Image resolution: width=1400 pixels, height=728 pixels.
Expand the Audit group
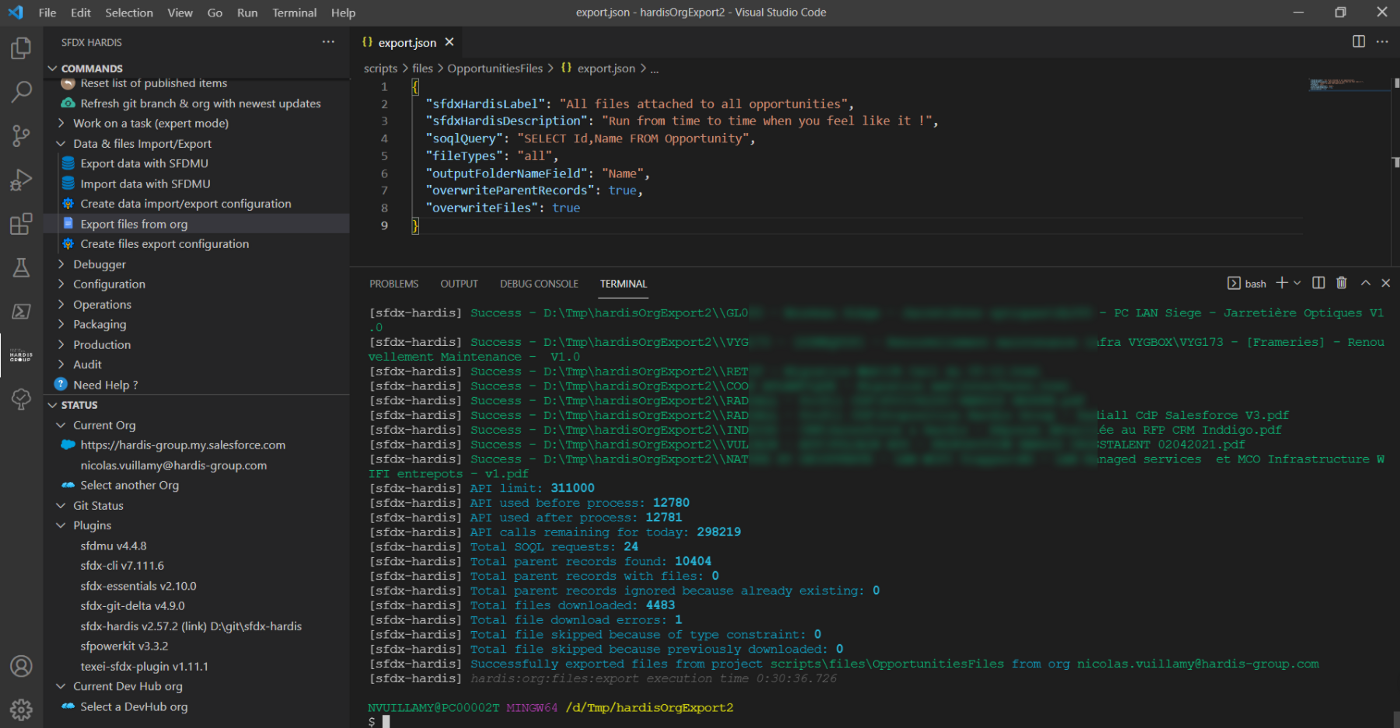point(196,365)
